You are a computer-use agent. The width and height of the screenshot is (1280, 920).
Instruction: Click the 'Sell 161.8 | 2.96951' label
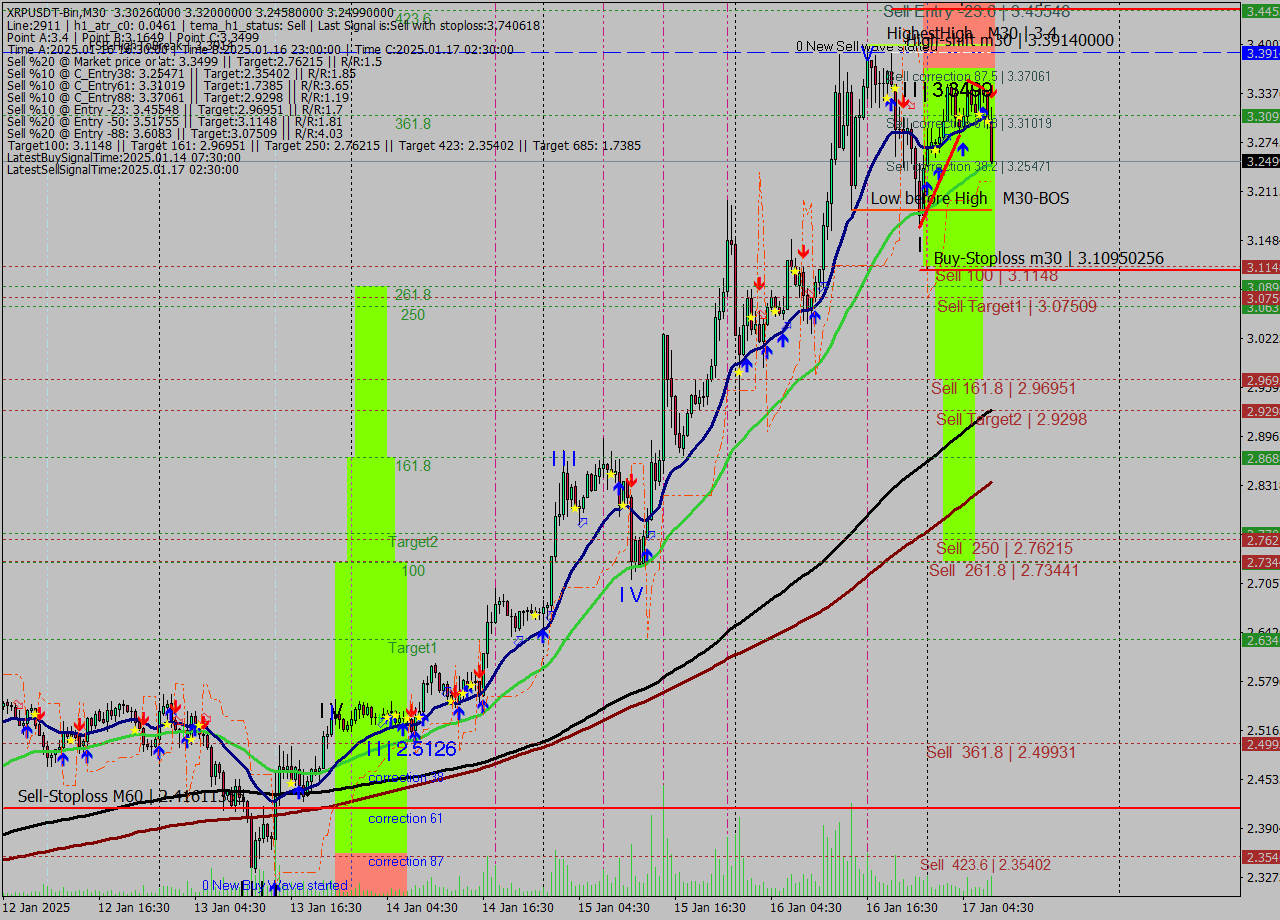1003,388
